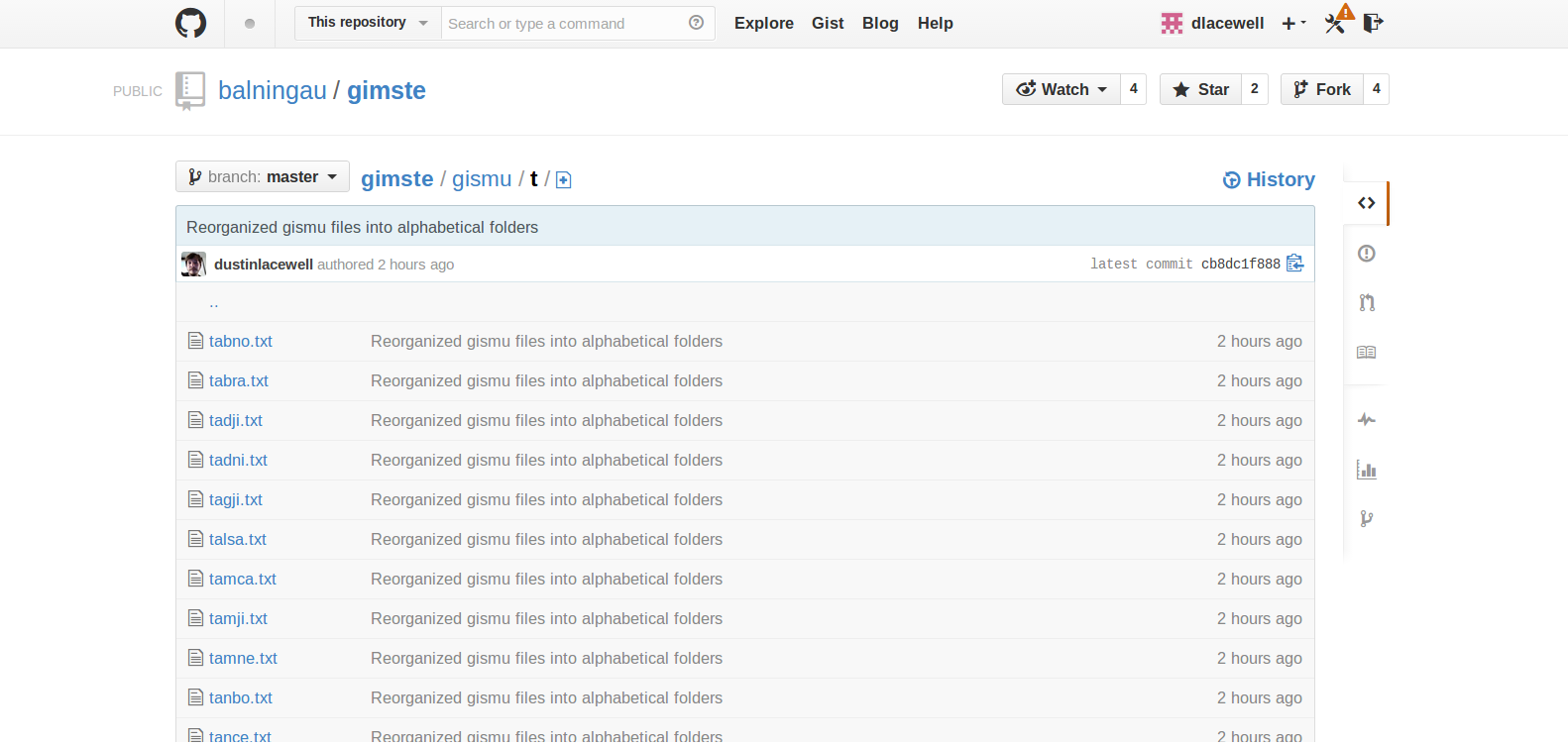This screenshot has width=1568, height=746.
Task: Open tadni.txt file
Action: (238, 460)
